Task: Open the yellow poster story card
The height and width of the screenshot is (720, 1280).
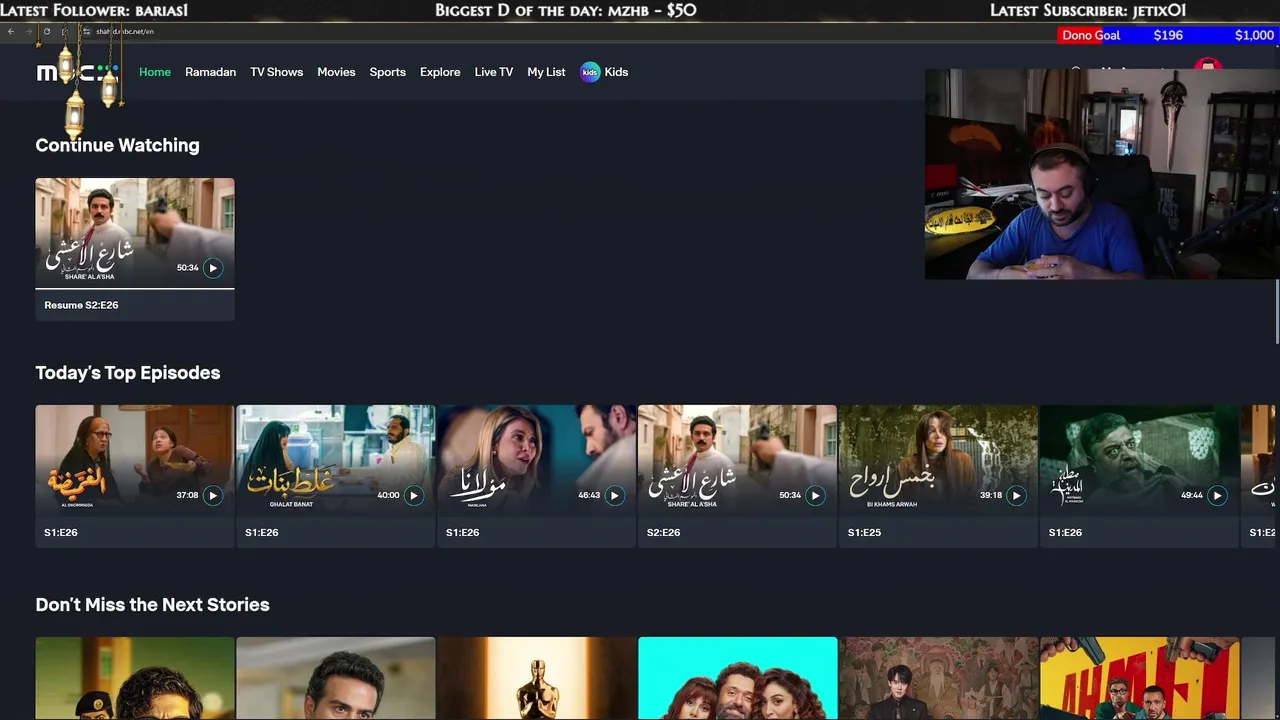Action: [x=1139, y=679]
